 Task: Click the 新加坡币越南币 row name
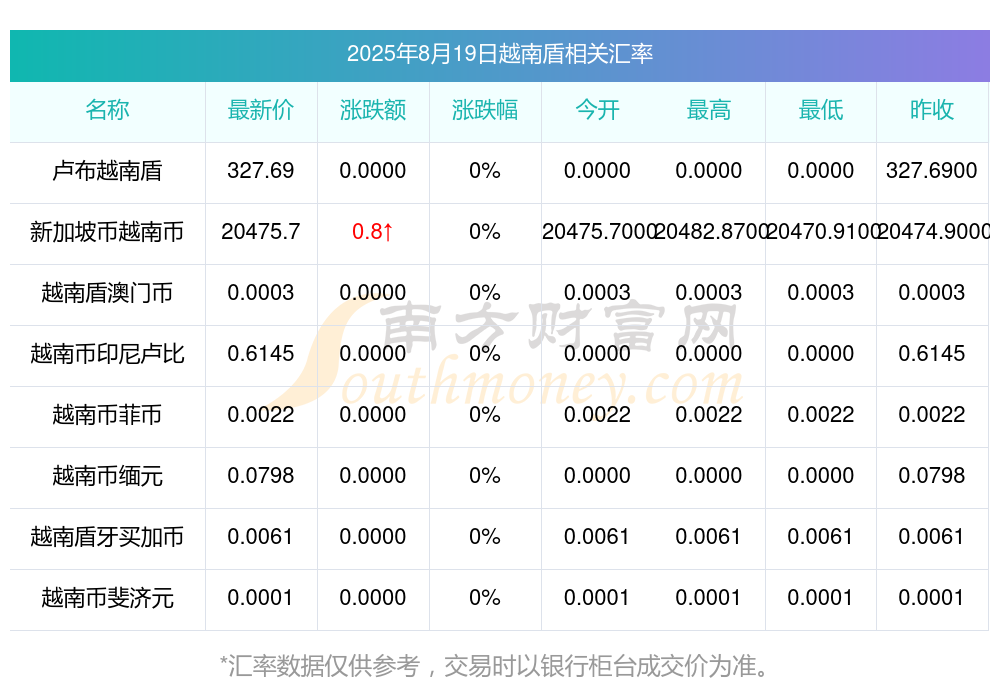click(107, 232)
